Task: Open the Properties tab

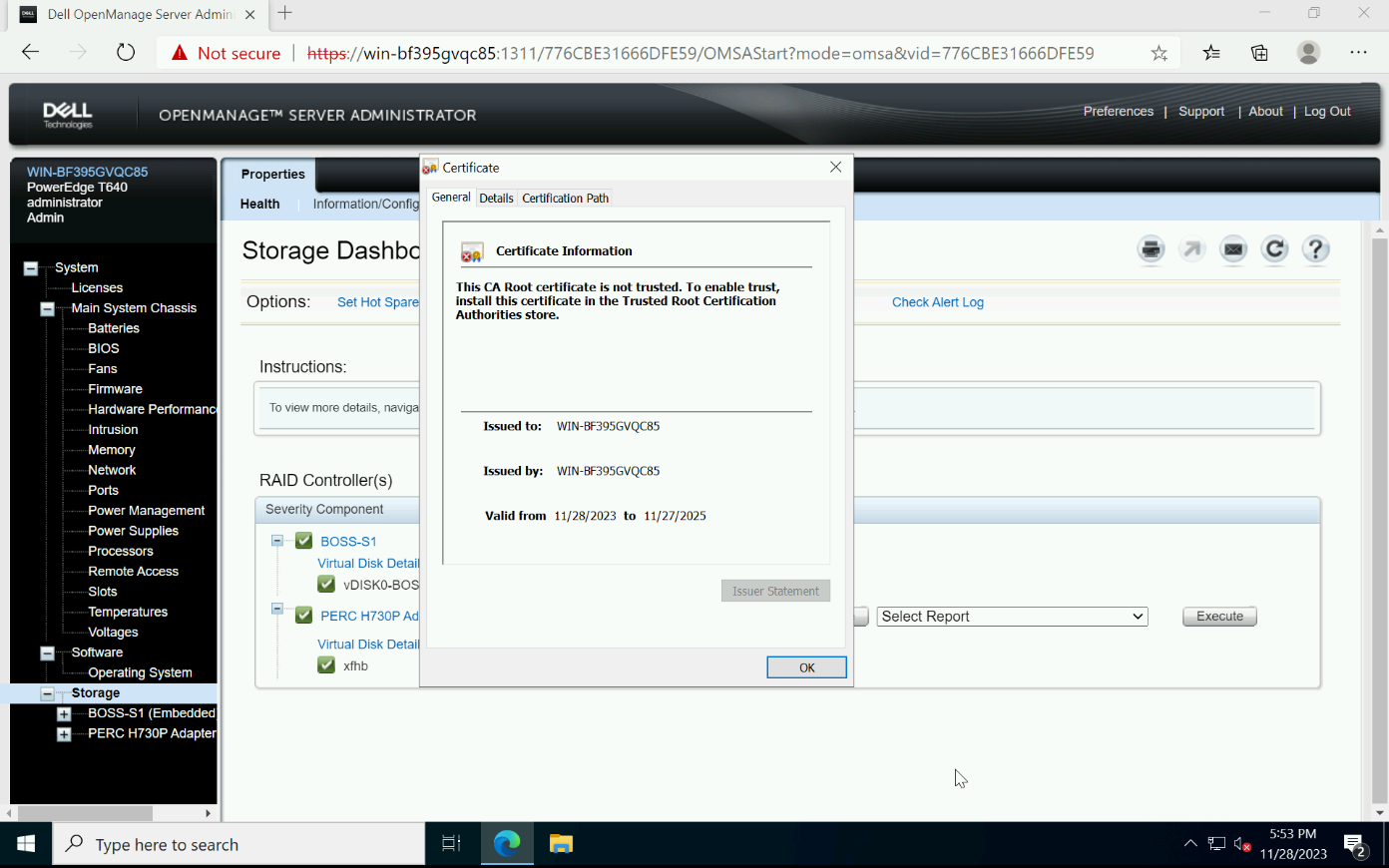Action: click(272, 174)
